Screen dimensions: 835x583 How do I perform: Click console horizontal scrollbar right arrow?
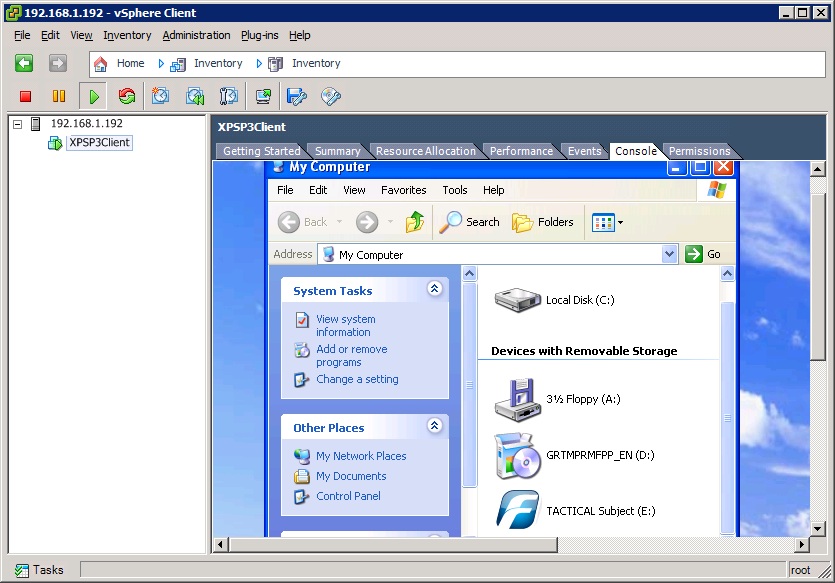pyautogui.click(x=801, y=545)
